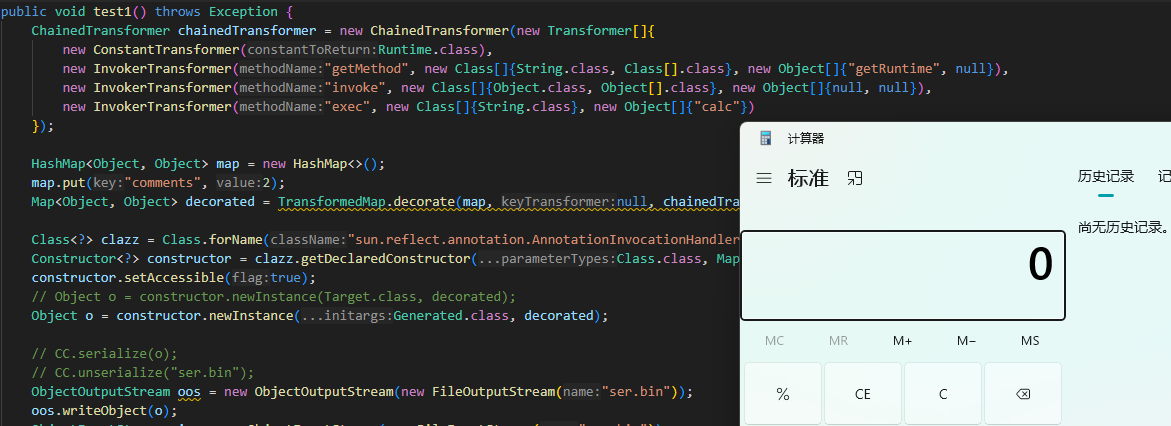Click ConstantTransformer in the code
1171x426 pixels.
pos(165,50)
